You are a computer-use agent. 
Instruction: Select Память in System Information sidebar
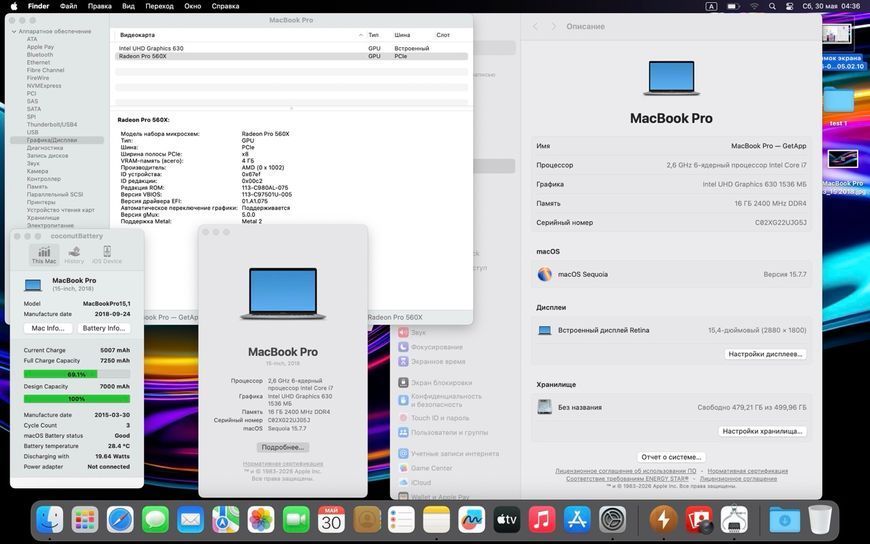point(37,187)
